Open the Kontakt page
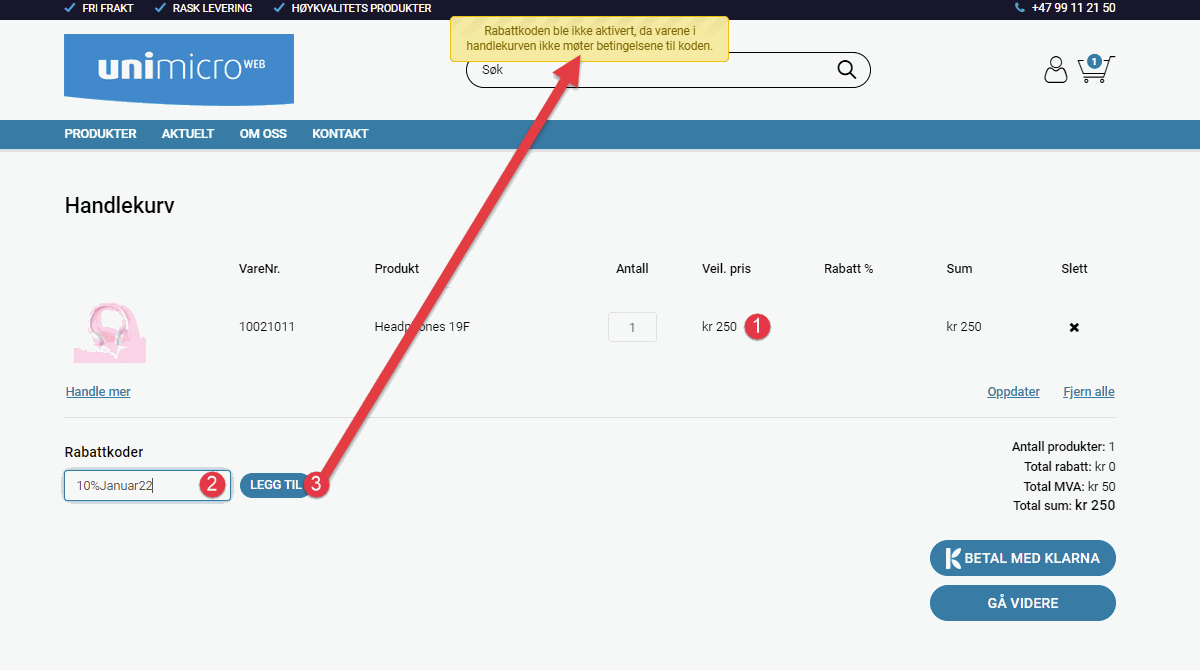 point(340,134)
